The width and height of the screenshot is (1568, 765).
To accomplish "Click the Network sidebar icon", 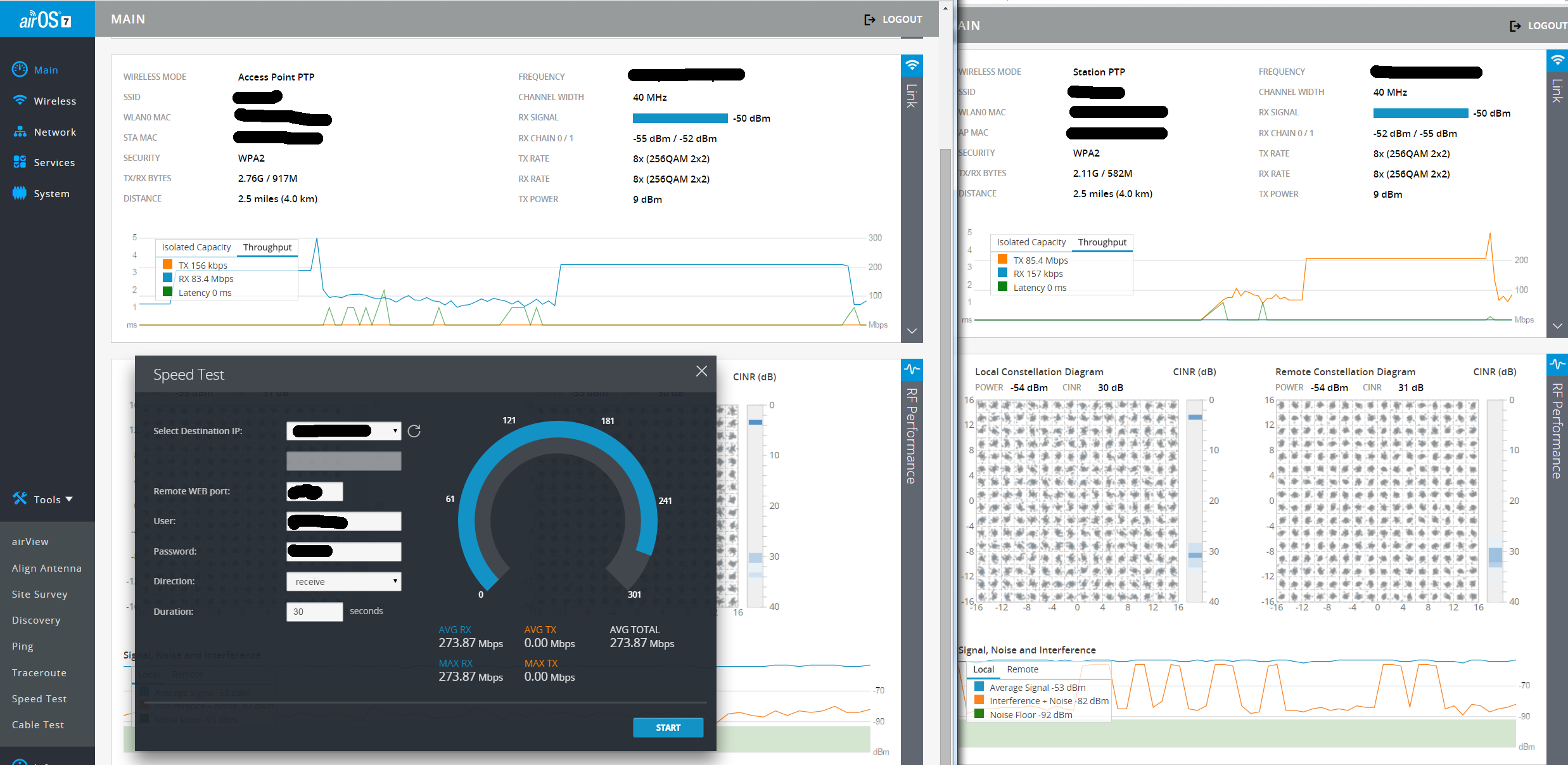I will (20, 131).
